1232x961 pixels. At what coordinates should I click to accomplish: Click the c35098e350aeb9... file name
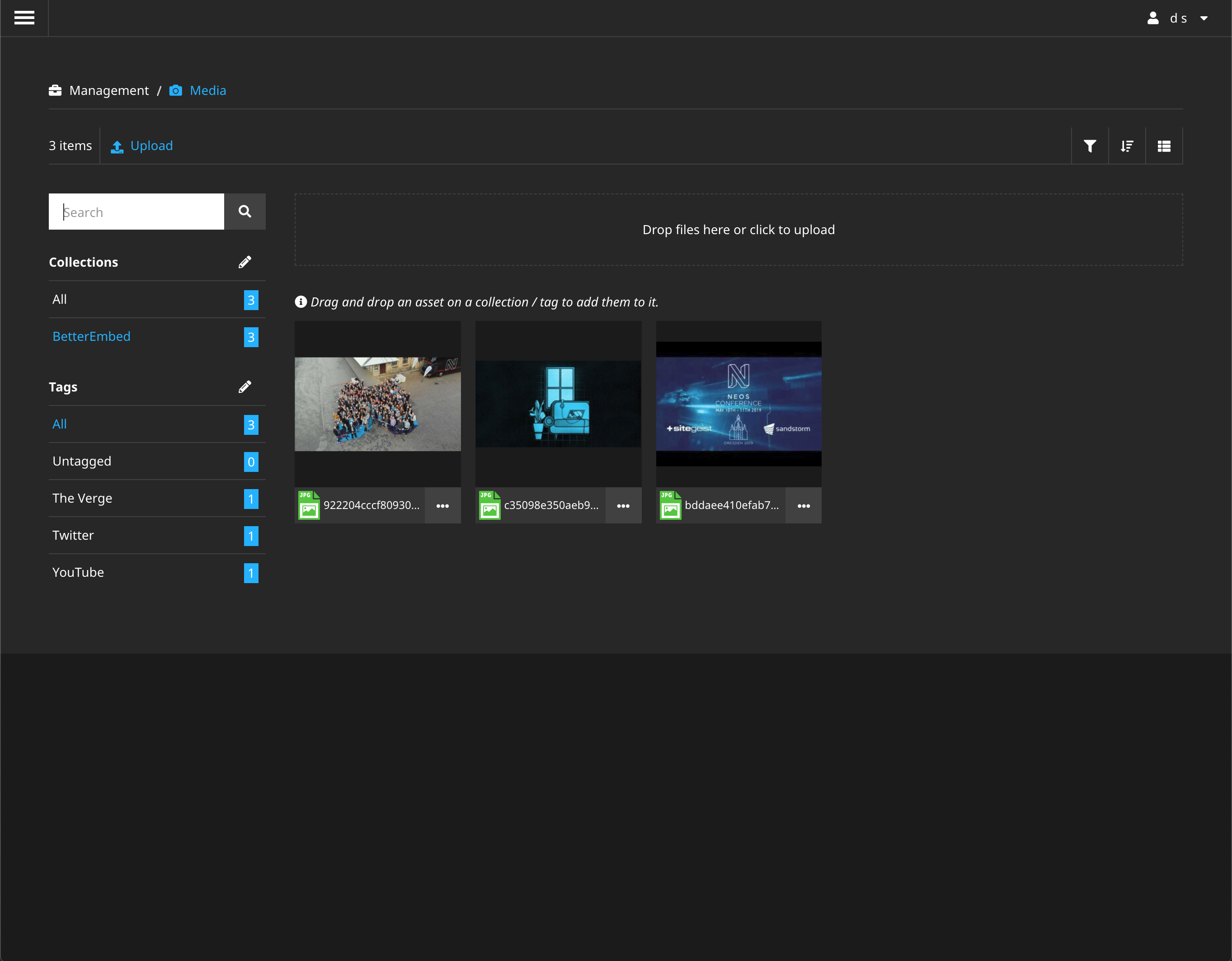pos(552,505)
